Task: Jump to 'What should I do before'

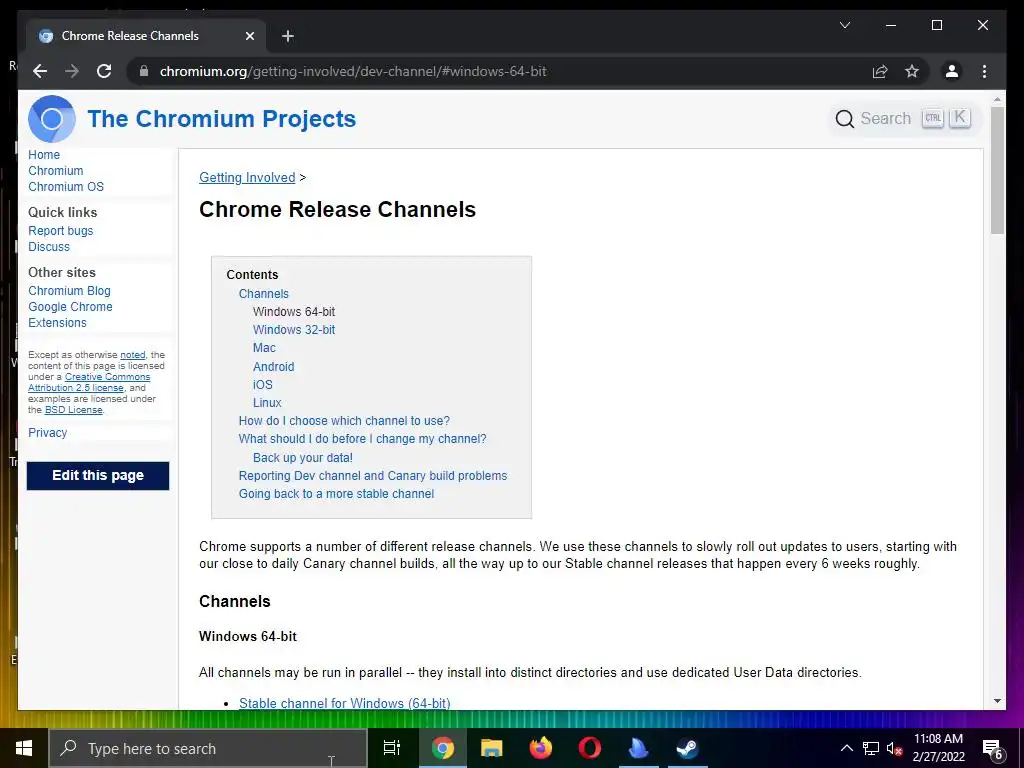Action: click(362, 439)
